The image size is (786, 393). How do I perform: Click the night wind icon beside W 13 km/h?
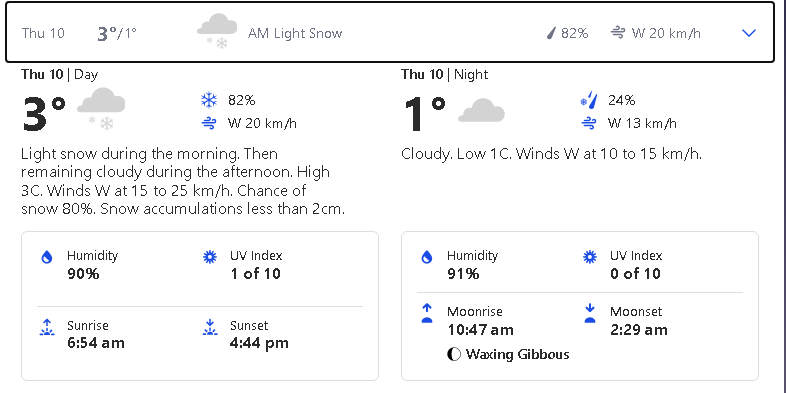pyautogui.click(x=589, y=123)
